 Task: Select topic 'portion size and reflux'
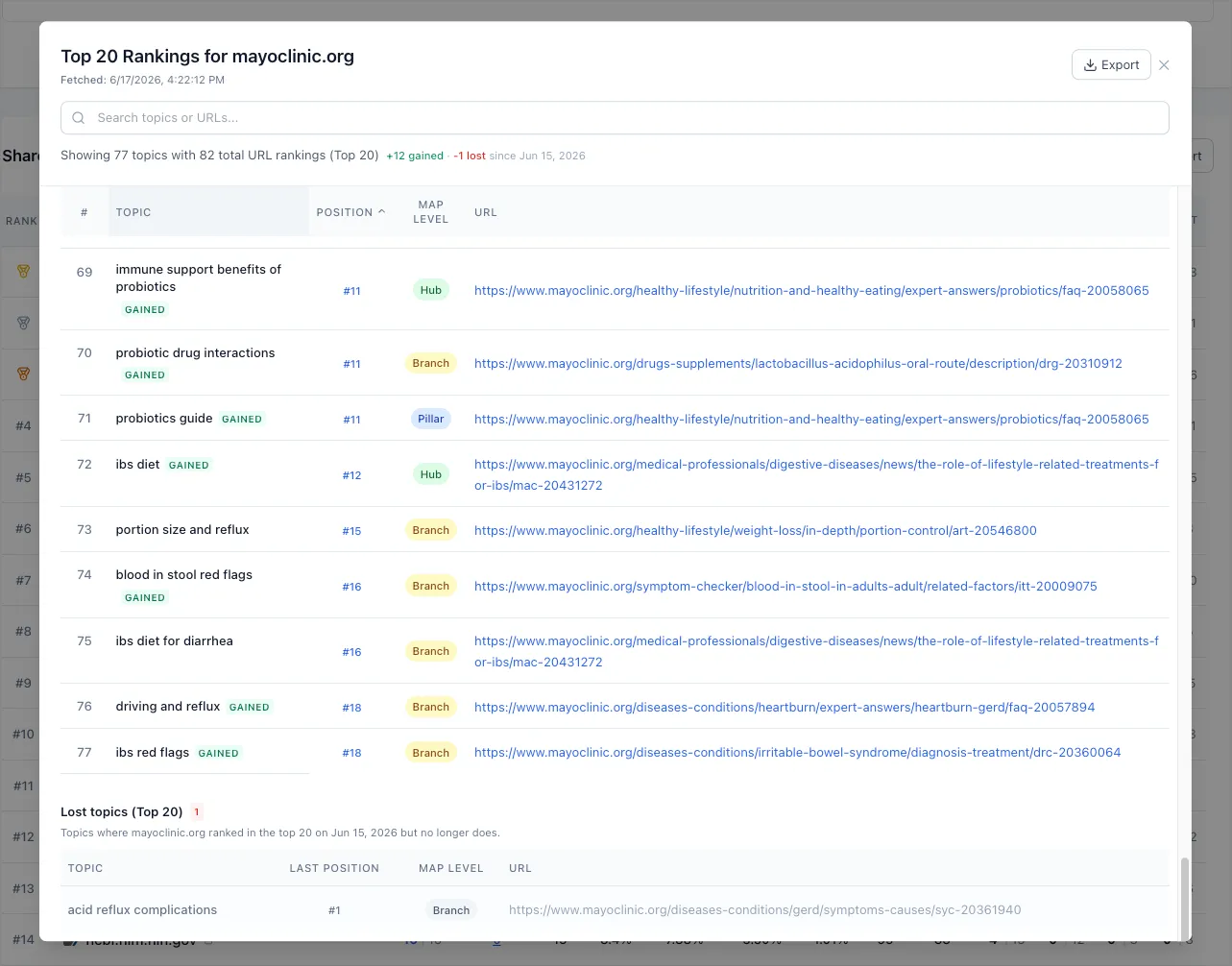pos(182,529)
